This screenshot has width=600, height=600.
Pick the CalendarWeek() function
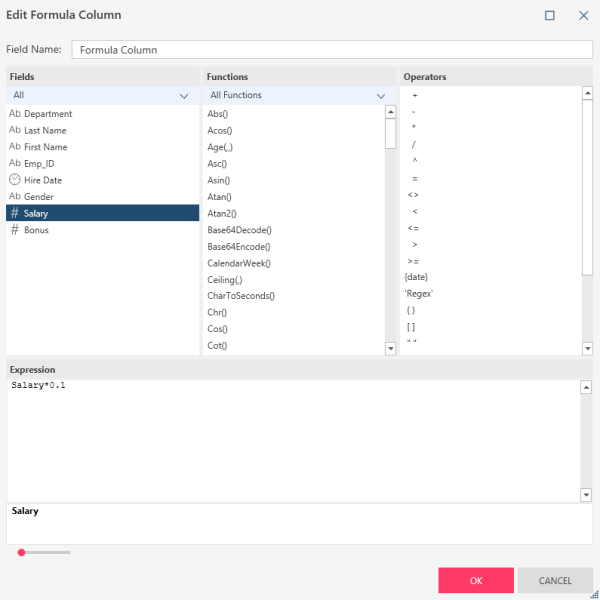[239, 263]
